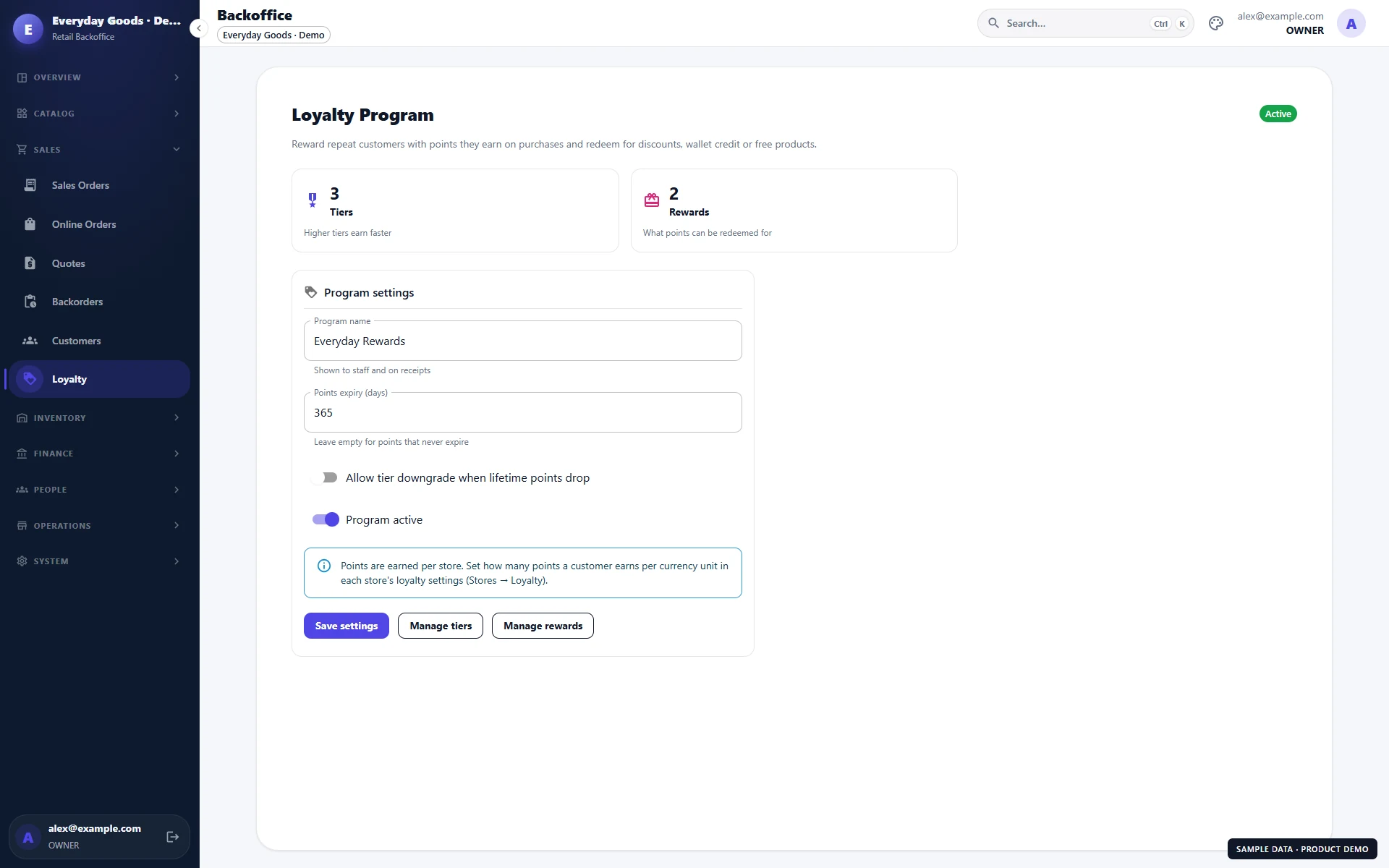Focus the Search box
The height and width of the screenshot is (868, 1389).
[1085, 23]
